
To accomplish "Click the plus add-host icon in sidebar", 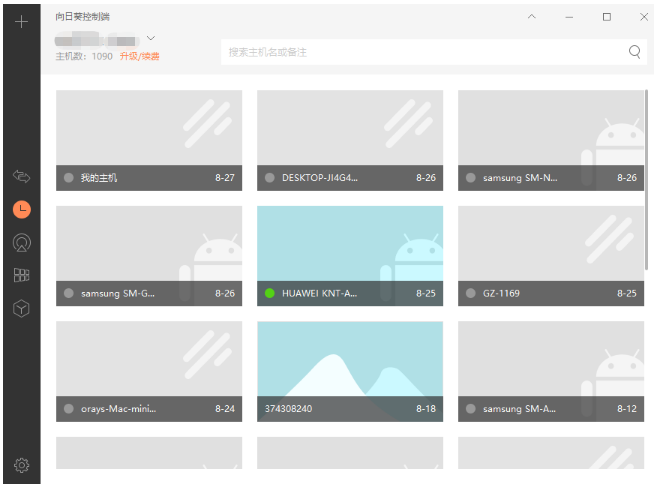I will coord(21,21).
